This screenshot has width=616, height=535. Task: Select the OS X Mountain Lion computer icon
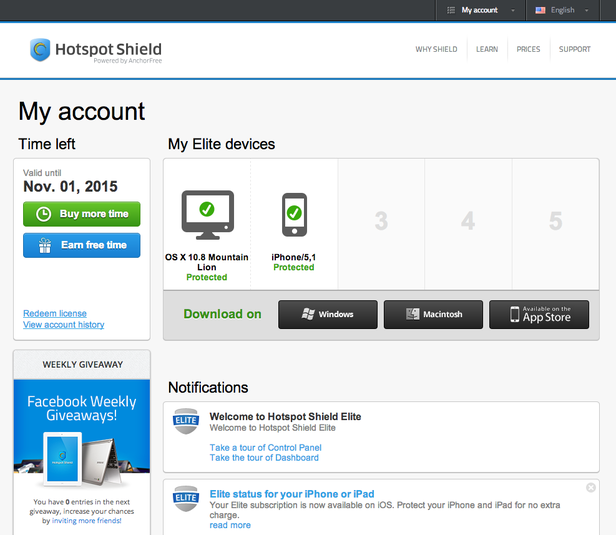point(207,215)
